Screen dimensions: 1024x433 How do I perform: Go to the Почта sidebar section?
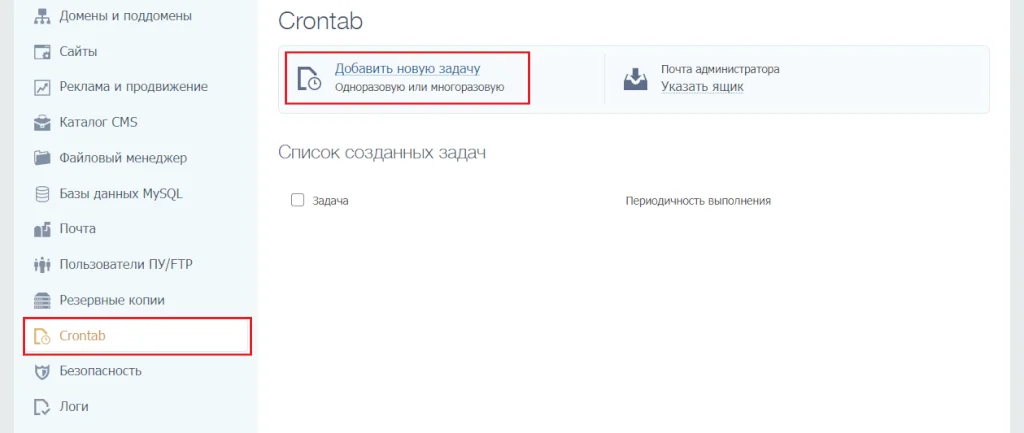(78, 229)
